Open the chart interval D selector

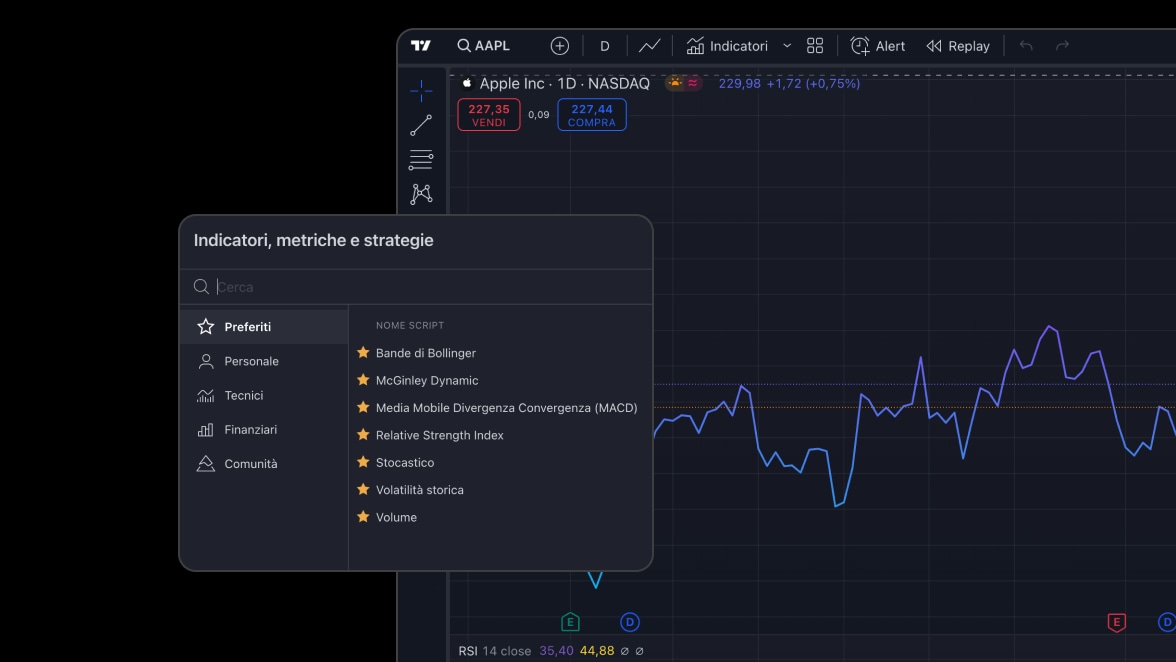tap(603, 45)
